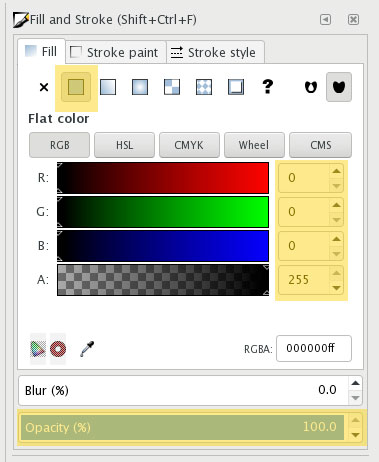Viewport: 379px width, 462px height.
Task: Activate the color picker eyedropper icon
Action: click(87, 349)
